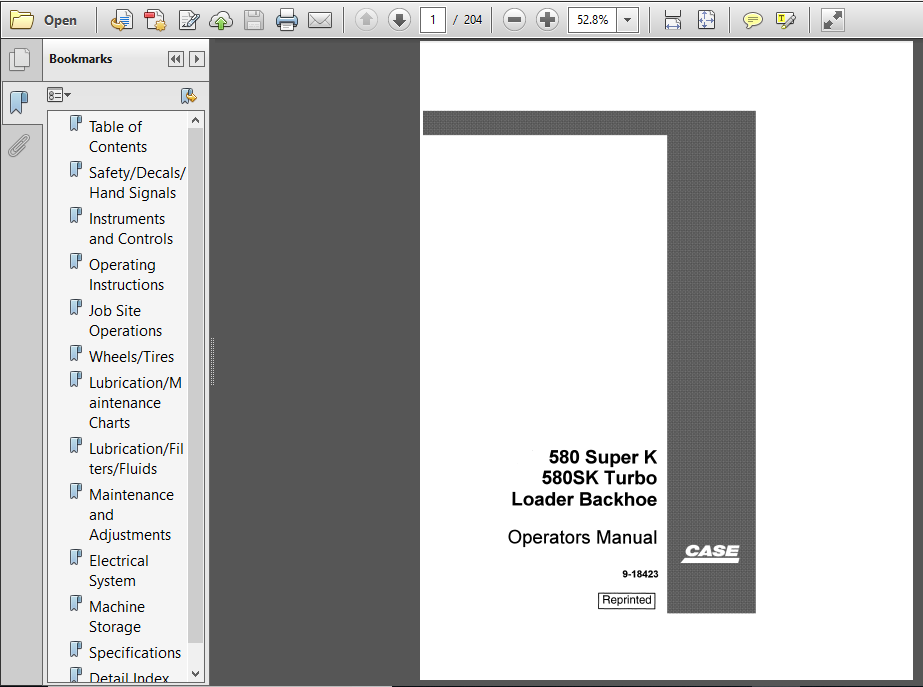
Task: Click the Edit/sign document icon
Action: point(188,20)
